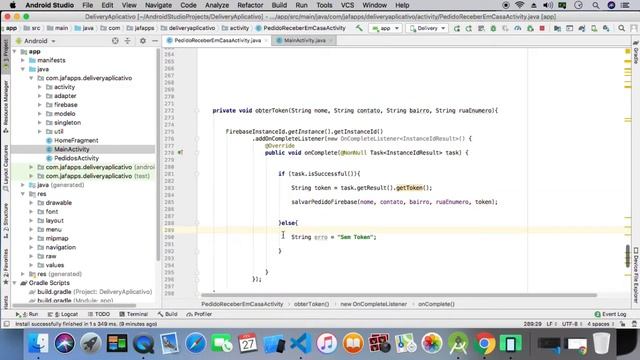Toggle the Gradle tool window side tab

coord(636,53)
